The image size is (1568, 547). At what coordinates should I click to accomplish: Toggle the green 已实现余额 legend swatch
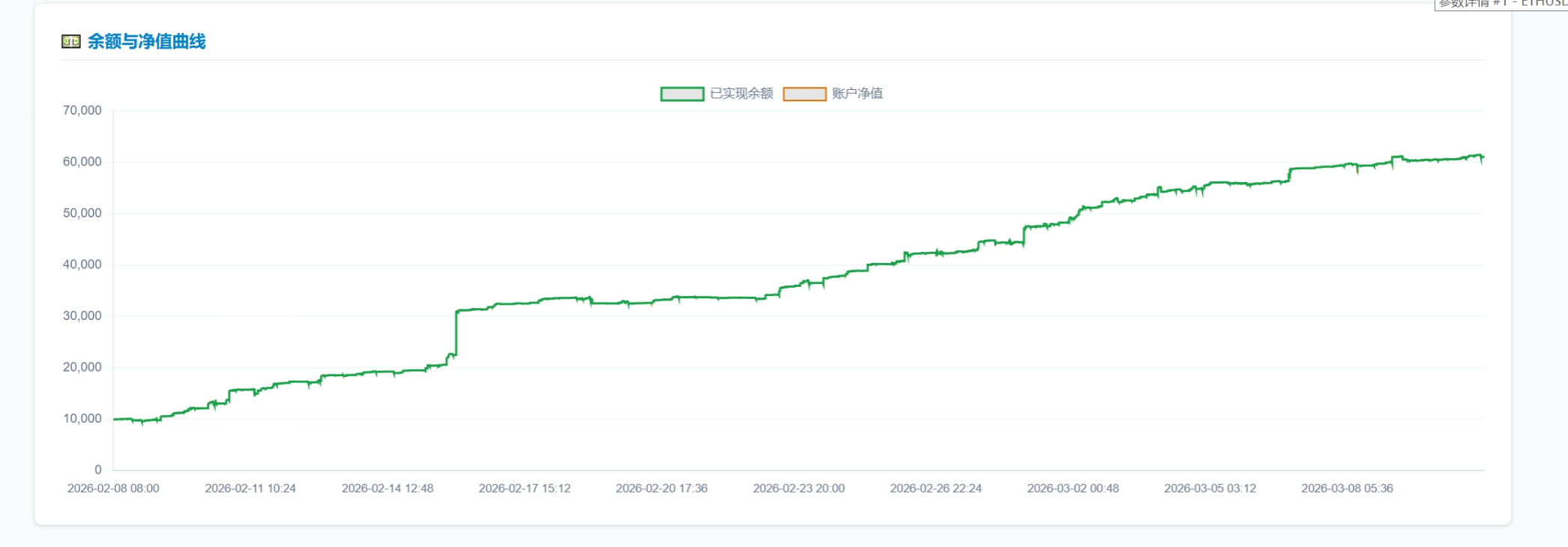click(x=681, y=94)
